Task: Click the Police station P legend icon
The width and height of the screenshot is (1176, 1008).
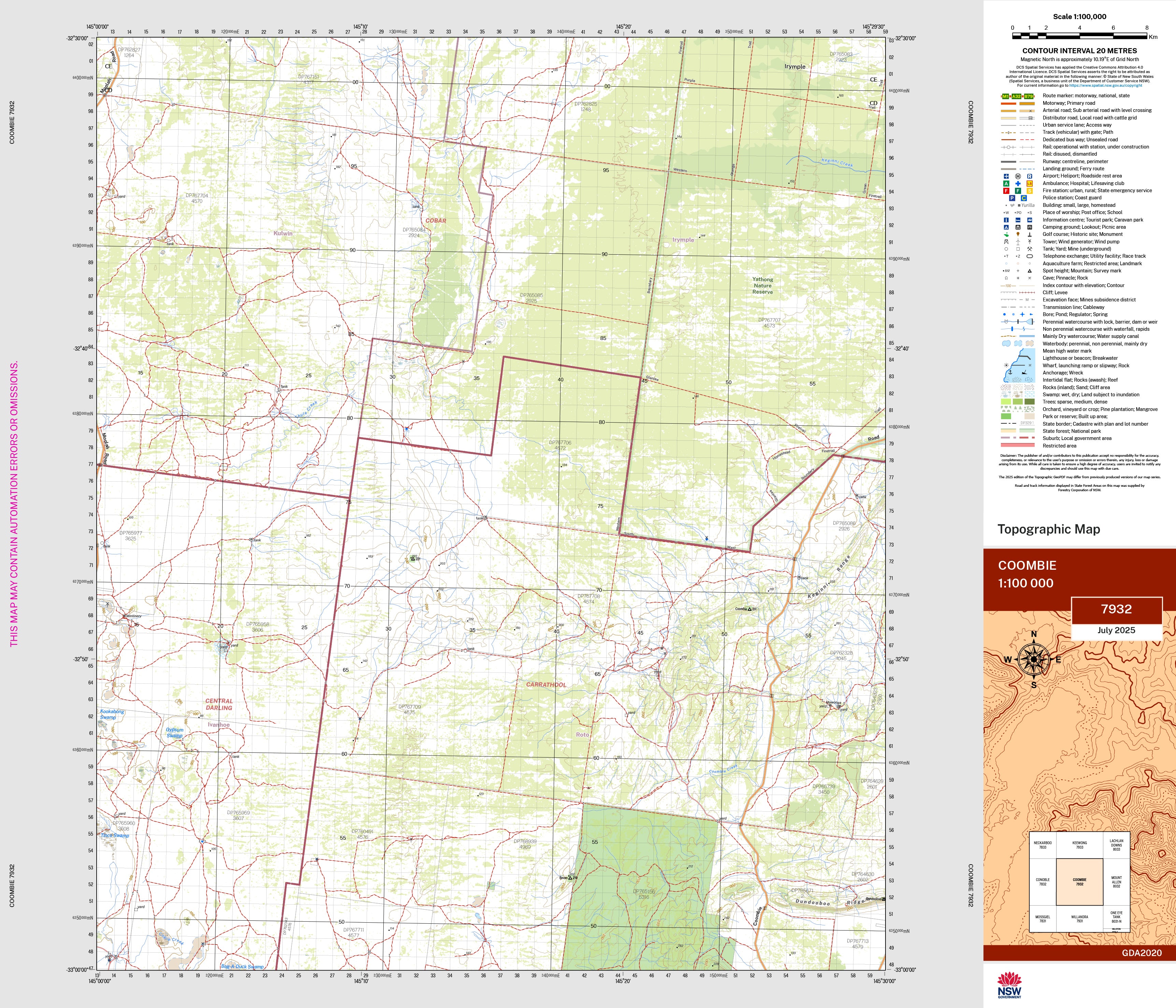Action: [x=1012, y=198]
